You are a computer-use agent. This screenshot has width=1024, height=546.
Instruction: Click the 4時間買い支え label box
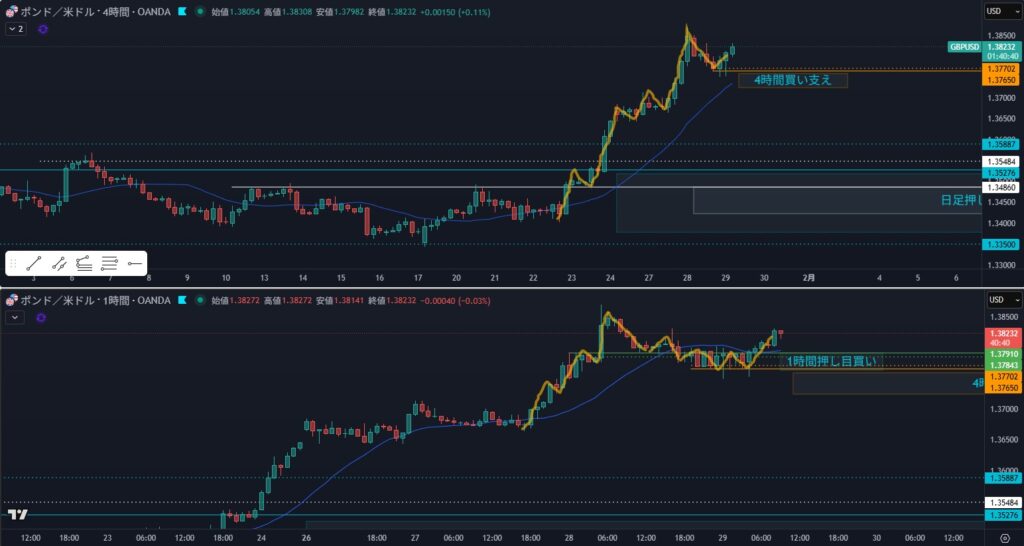point(792,80)
